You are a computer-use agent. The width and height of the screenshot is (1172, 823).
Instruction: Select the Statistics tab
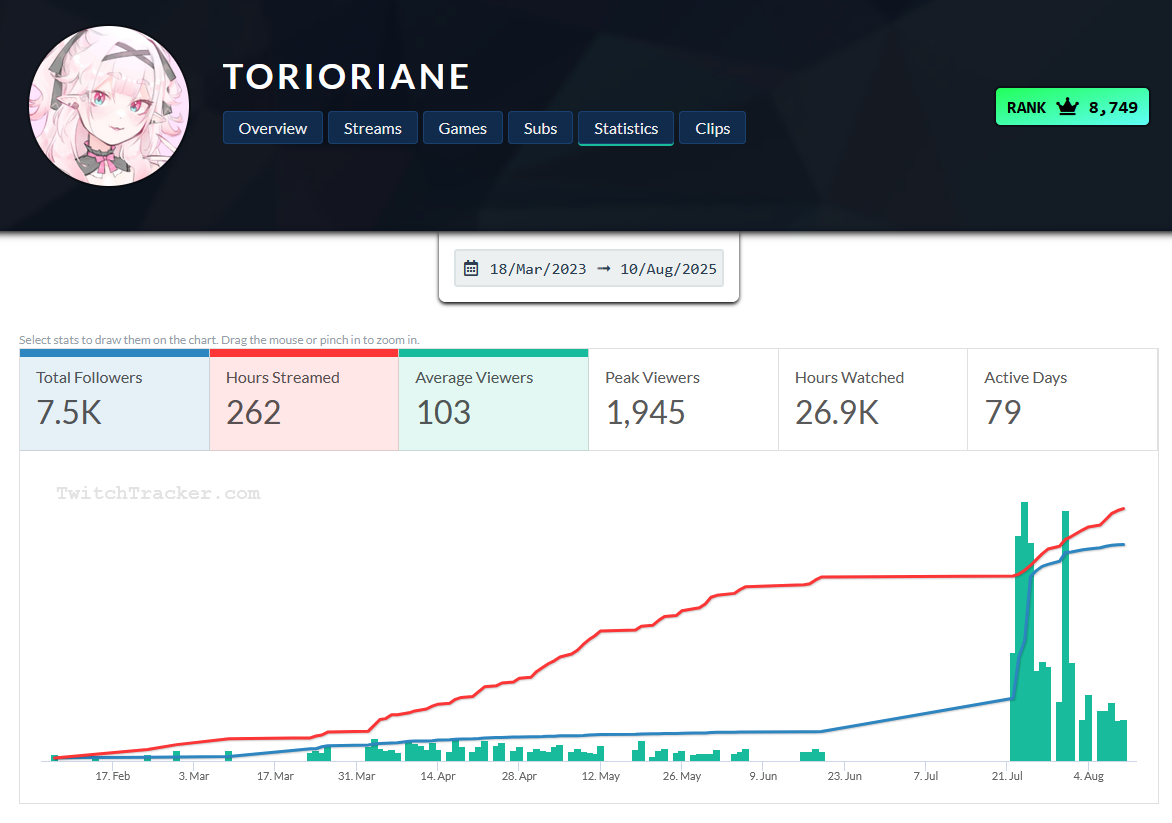(626, 129)
